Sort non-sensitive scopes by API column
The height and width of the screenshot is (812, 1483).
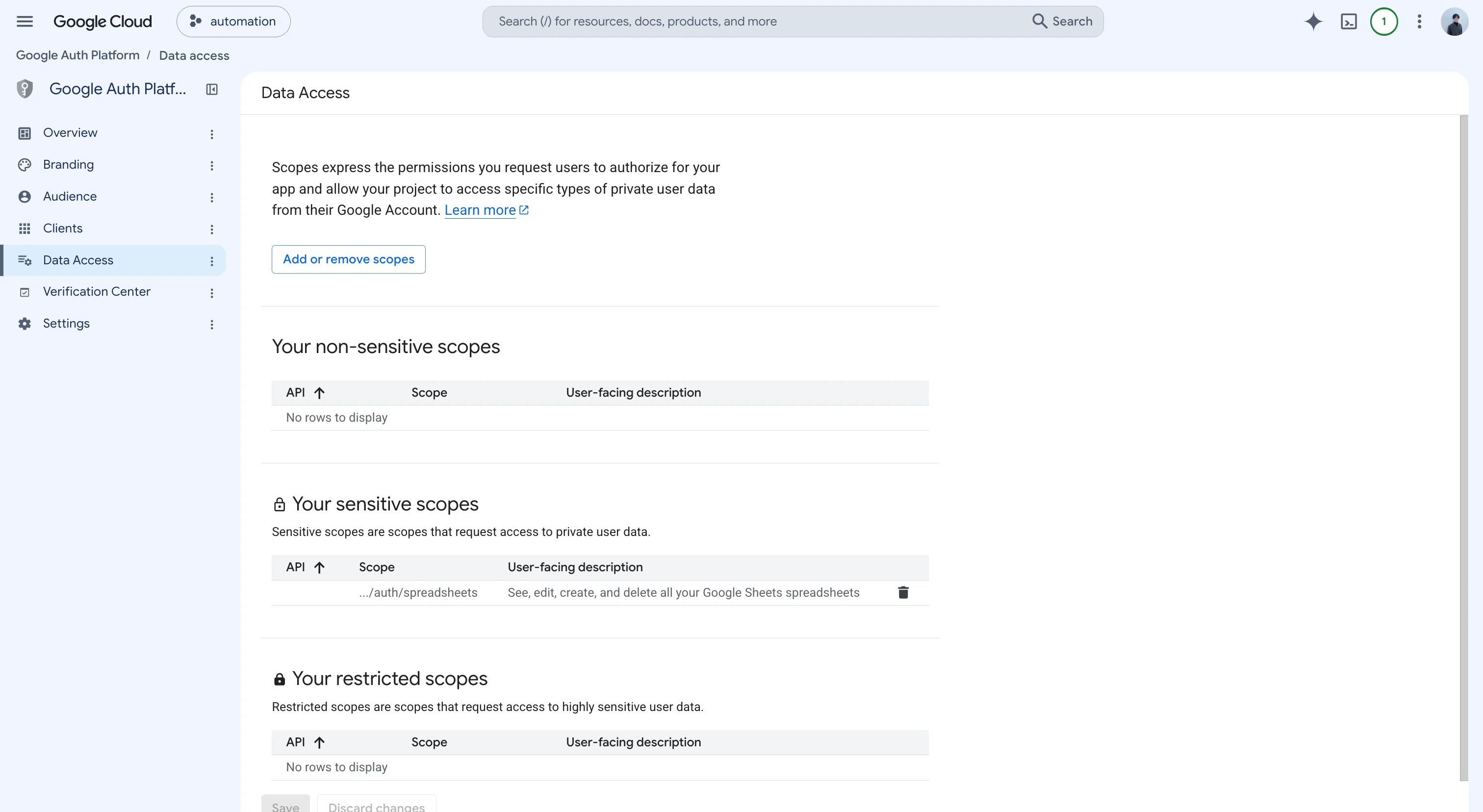pos(306,392)
